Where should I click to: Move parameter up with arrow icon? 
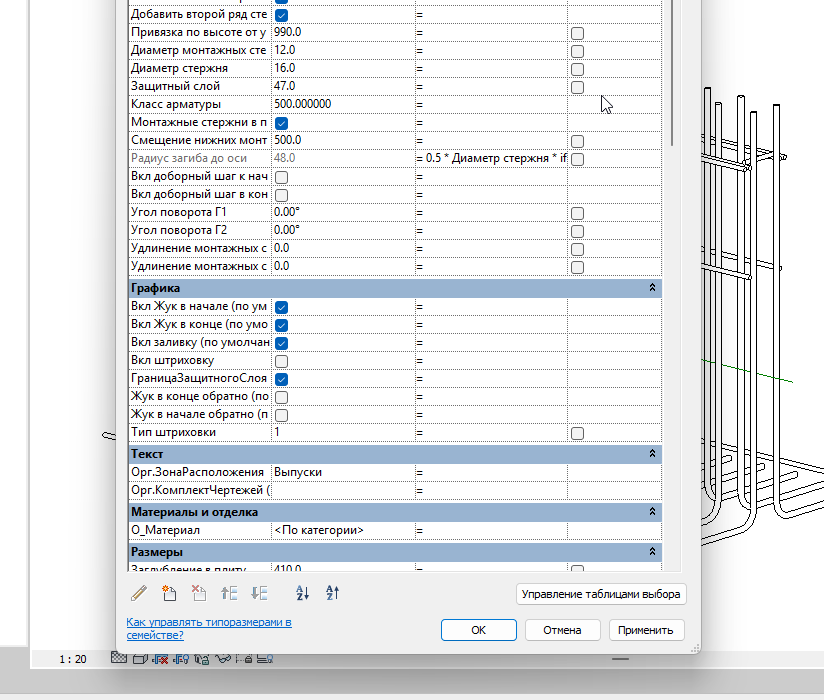point(229,593)
